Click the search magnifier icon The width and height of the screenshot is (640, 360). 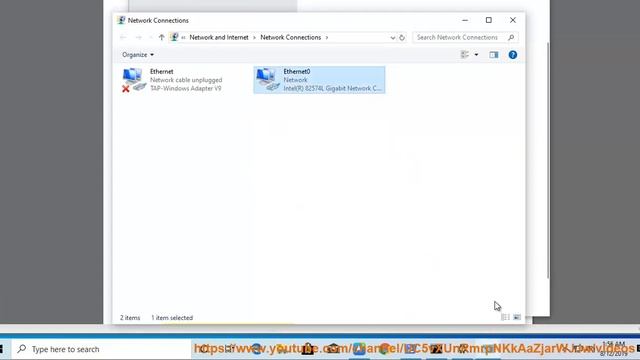pyautogui.click(x=511, y=38)
